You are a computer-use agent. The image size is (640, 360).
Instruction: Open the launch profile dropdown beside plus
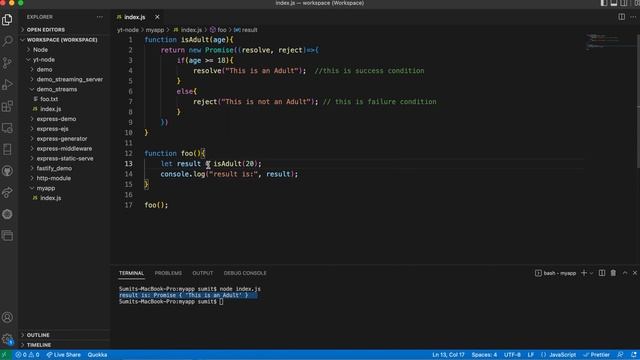pyautogui.click(x=591, y=273)
